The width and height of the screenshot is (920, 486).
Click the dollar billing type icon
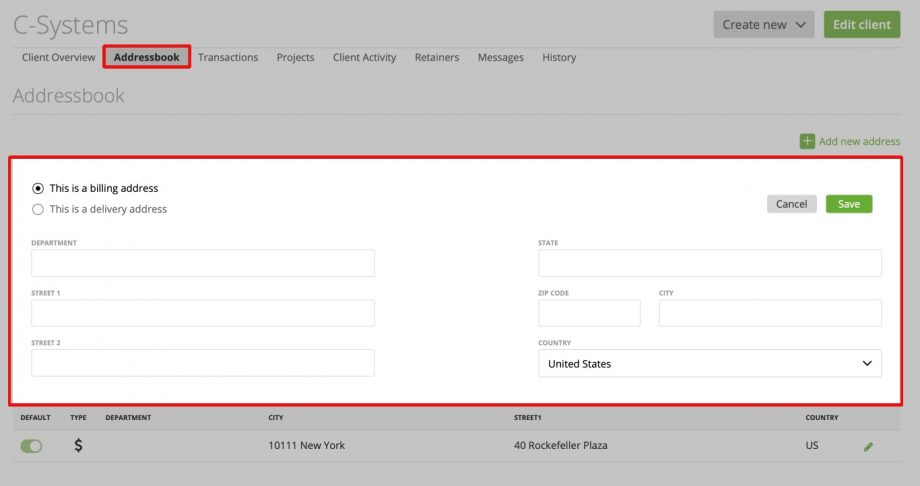78,446
